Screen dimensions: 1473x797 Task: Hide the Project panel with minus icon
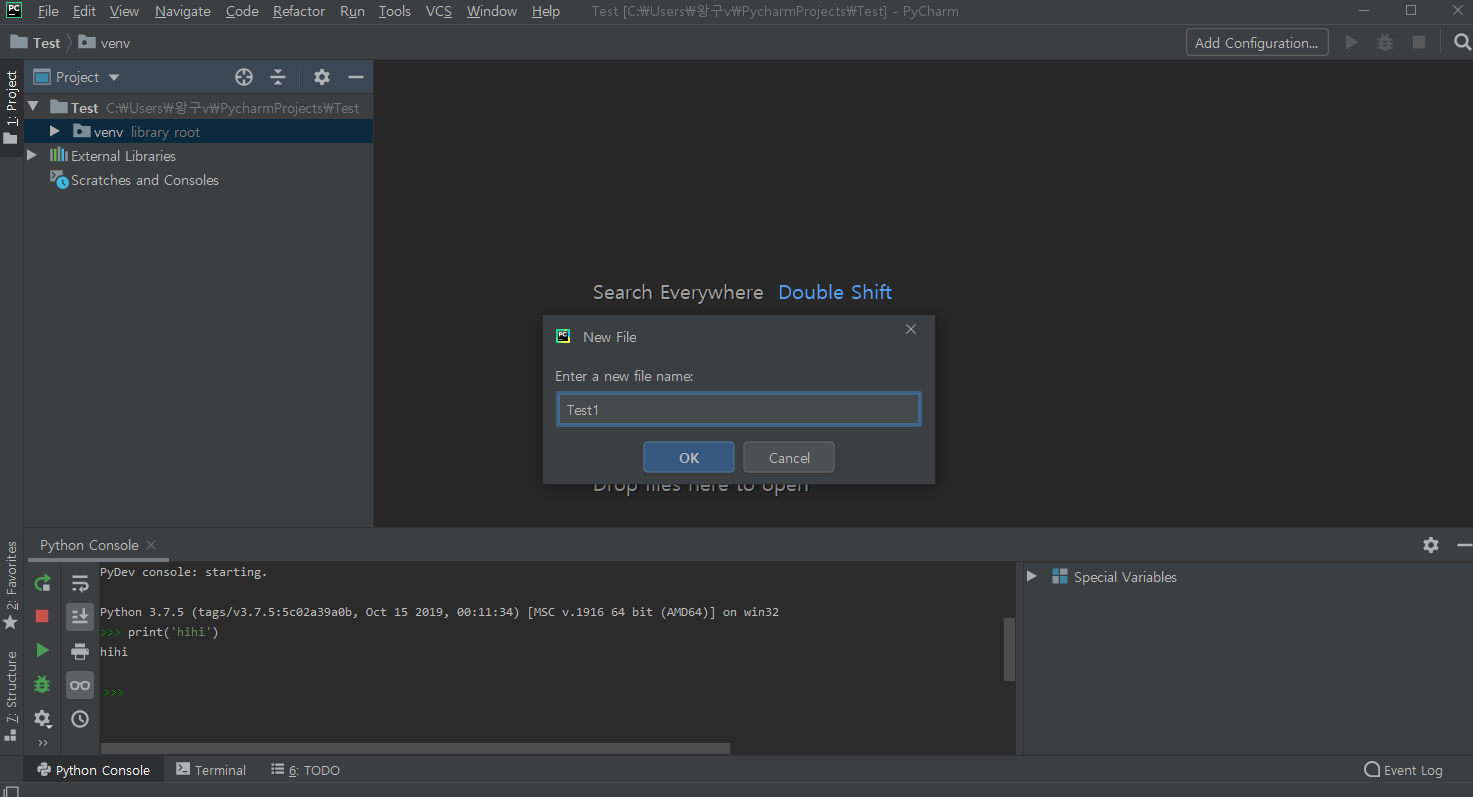[356, 77]
